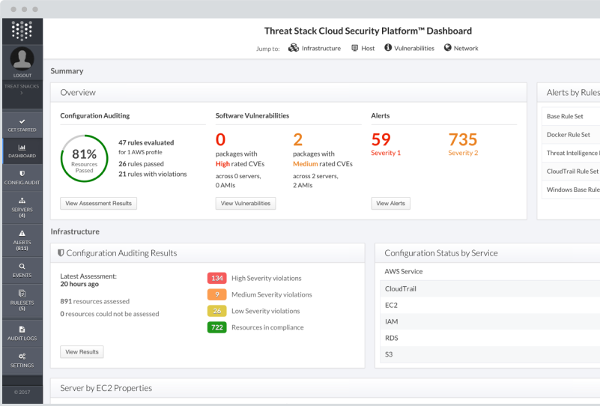Screen dimensions: 600x406
Task: Open Settings gear in sidebar
Action: [x=22, y=359]
